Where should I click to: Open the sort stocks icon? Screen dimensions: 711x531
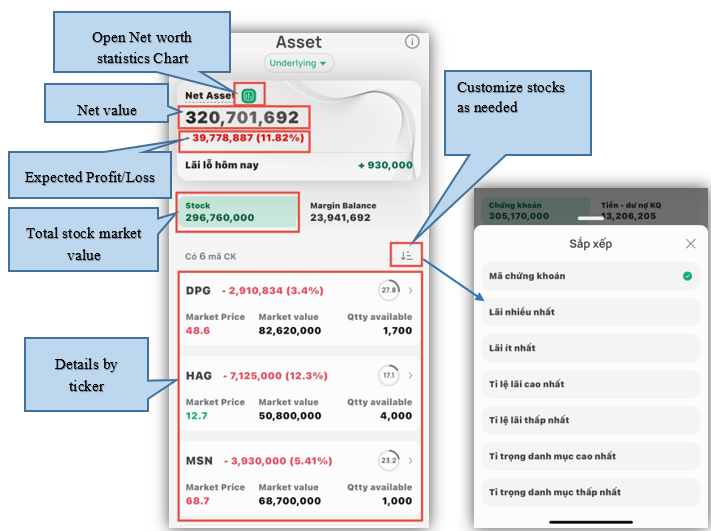406,256
